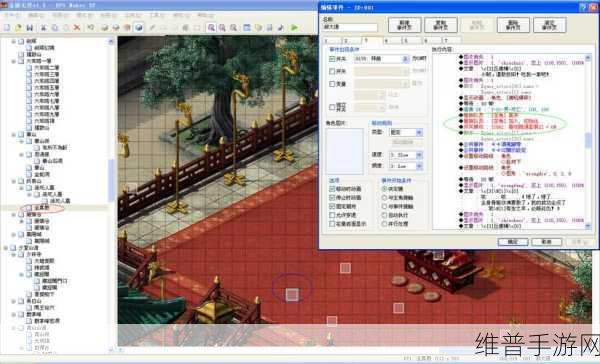Choose the Select rectangle map tool
The width and height of the screenshot is (600, 364).
[x=197, y=28]
